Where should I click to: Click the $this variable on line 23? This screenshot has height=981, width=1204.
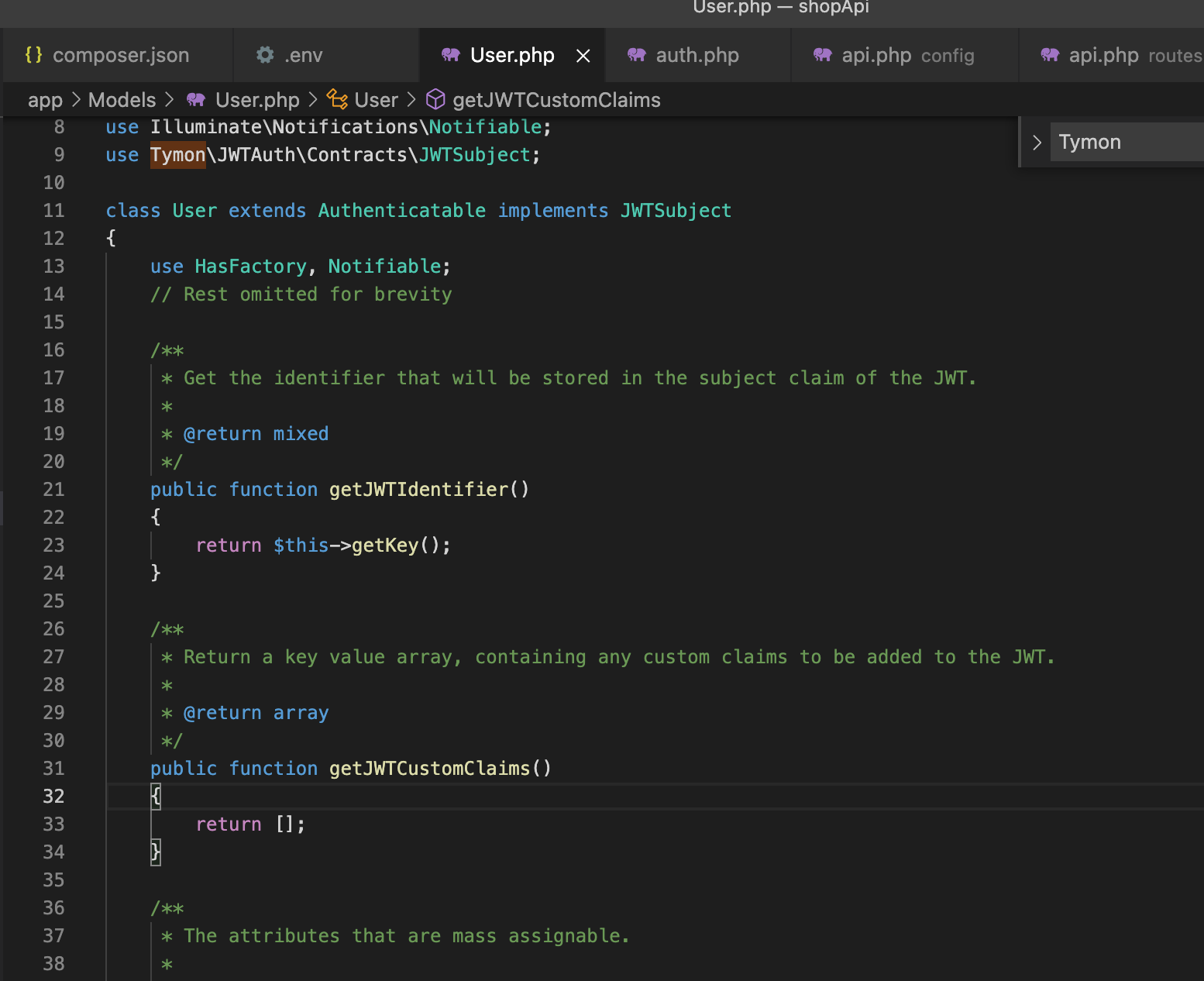[301, 545]
